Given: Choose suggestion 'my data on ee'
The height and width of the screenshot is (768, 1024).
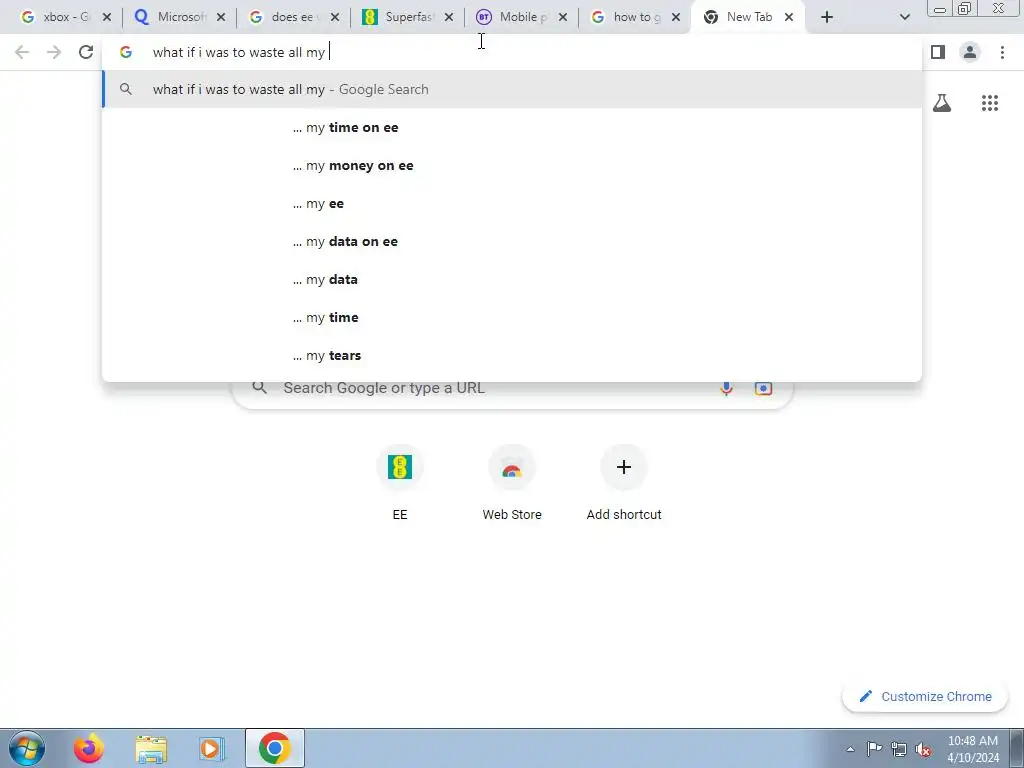Looking at the screenshot, I should point(512,242).
